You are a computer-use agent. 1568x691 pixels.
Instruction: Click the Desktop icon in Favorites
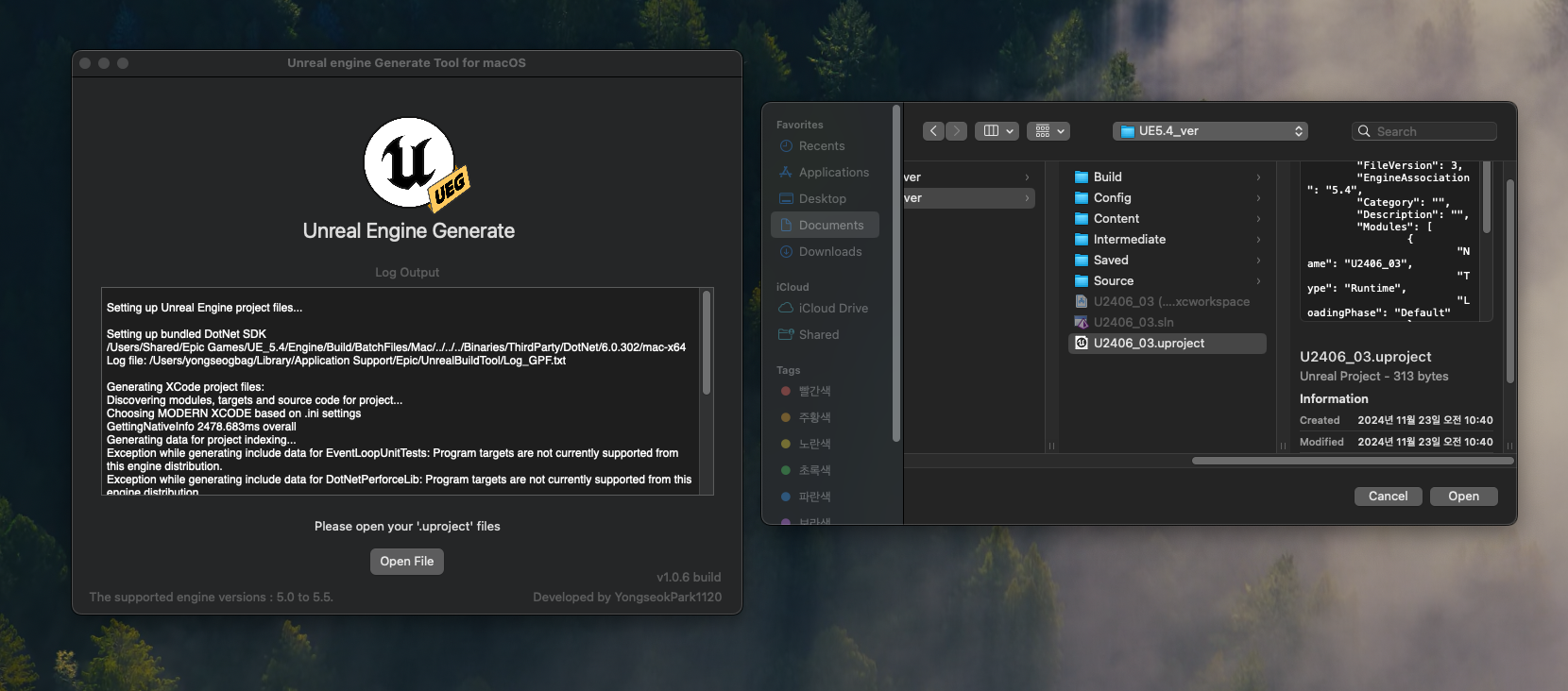(x=786, y=199)
